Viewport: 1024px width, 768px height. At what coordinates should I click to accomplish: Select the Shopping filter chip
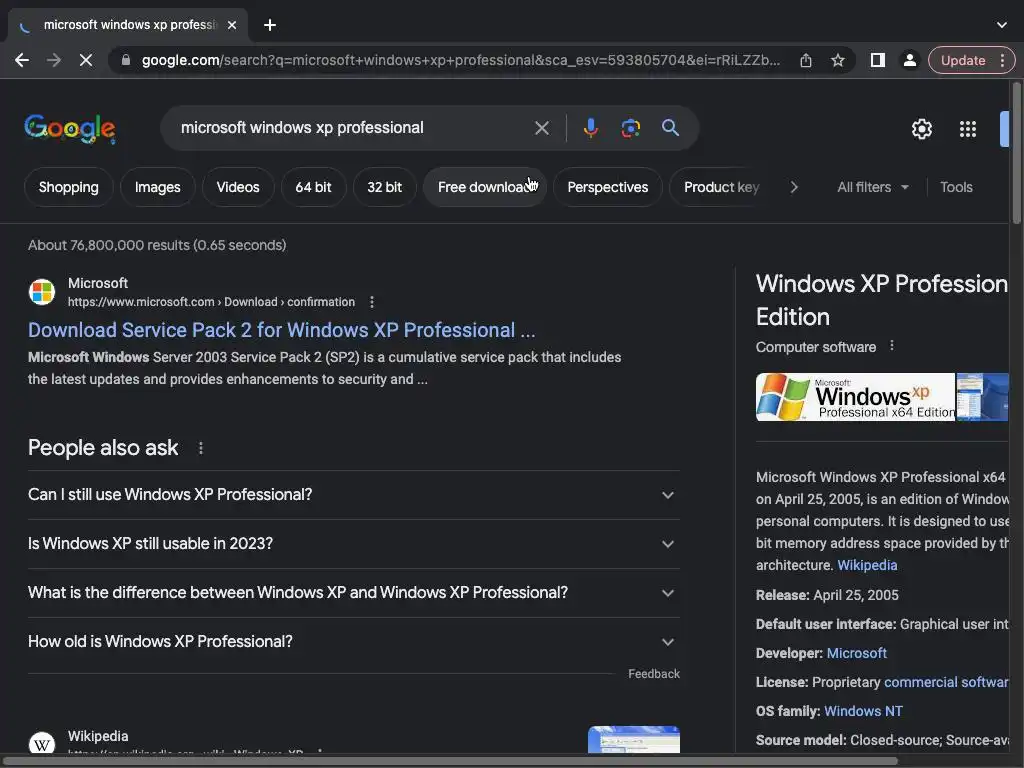(x=69, y=187)
